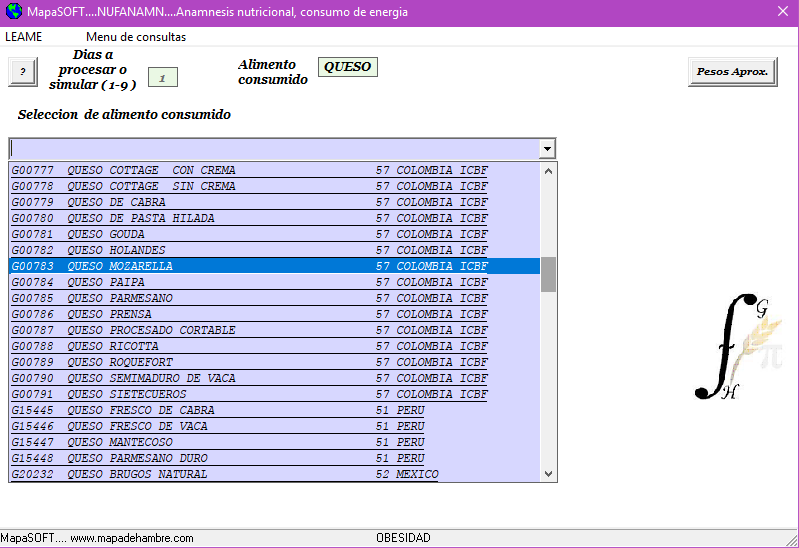Choose QUESO PARMESANO from Colombia

250,298
